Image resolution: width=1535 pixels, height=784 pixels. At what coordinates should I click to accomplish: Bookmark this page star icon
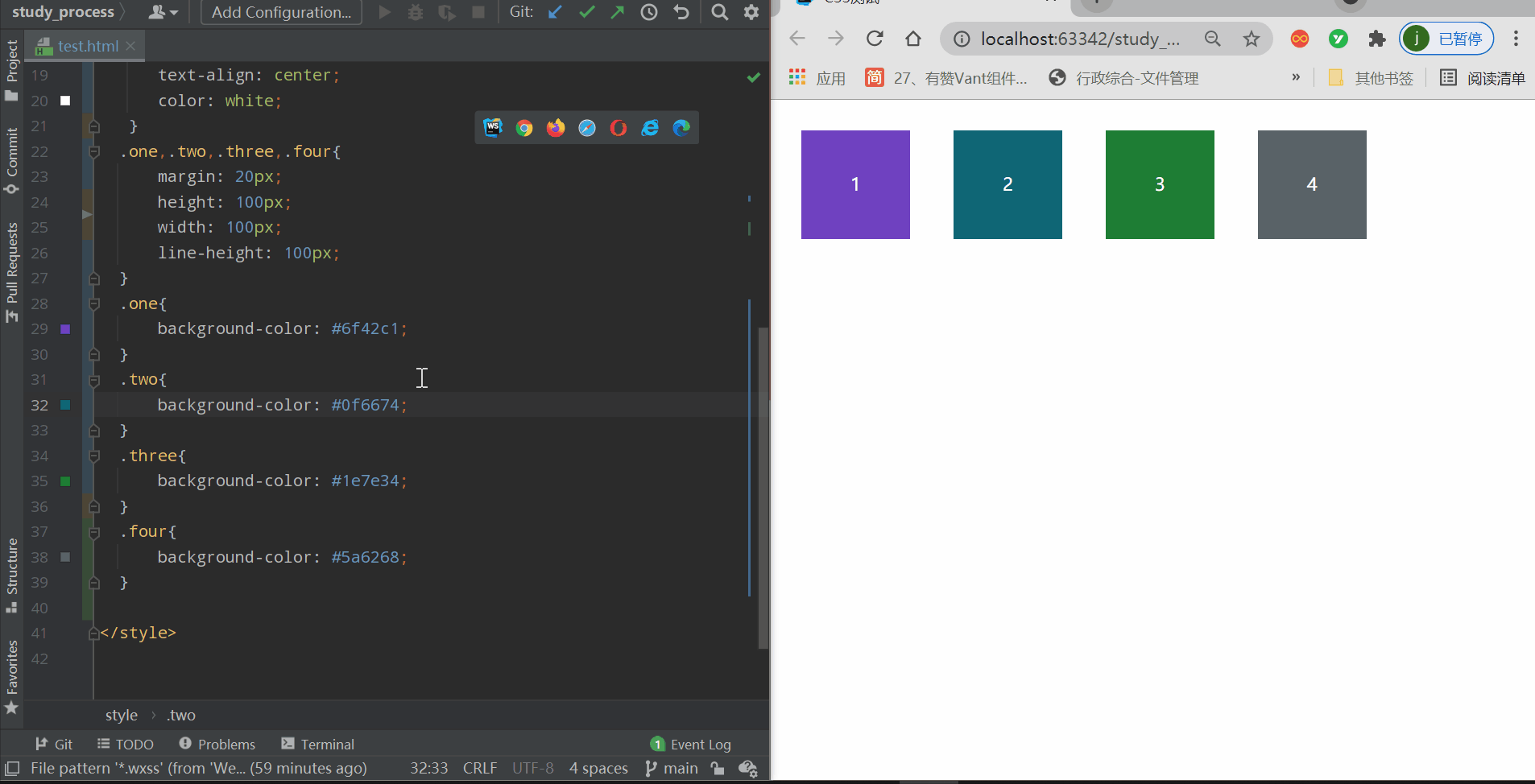(x=1251, y=39)
